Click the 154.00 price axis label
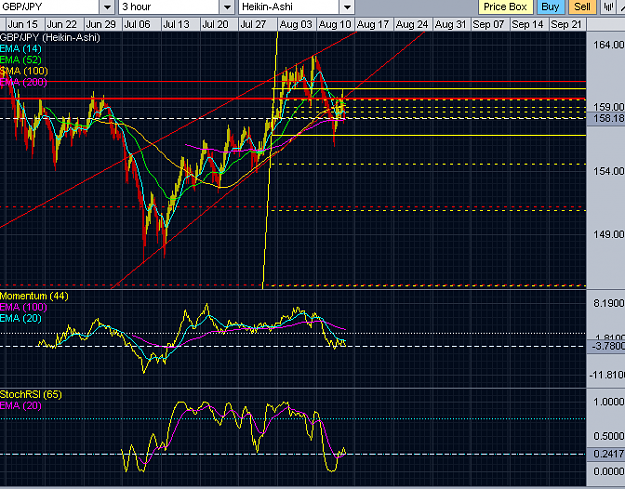The height and width of the screenshot is (489, 625). point(609,171)
